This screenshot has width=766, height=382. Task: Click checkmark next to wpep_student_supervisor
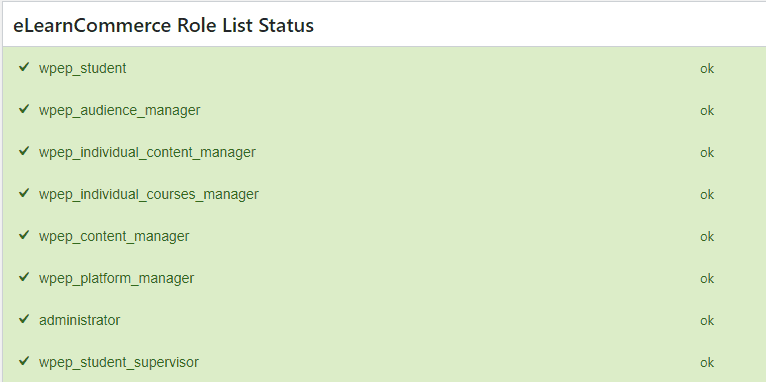pos(24,361)
